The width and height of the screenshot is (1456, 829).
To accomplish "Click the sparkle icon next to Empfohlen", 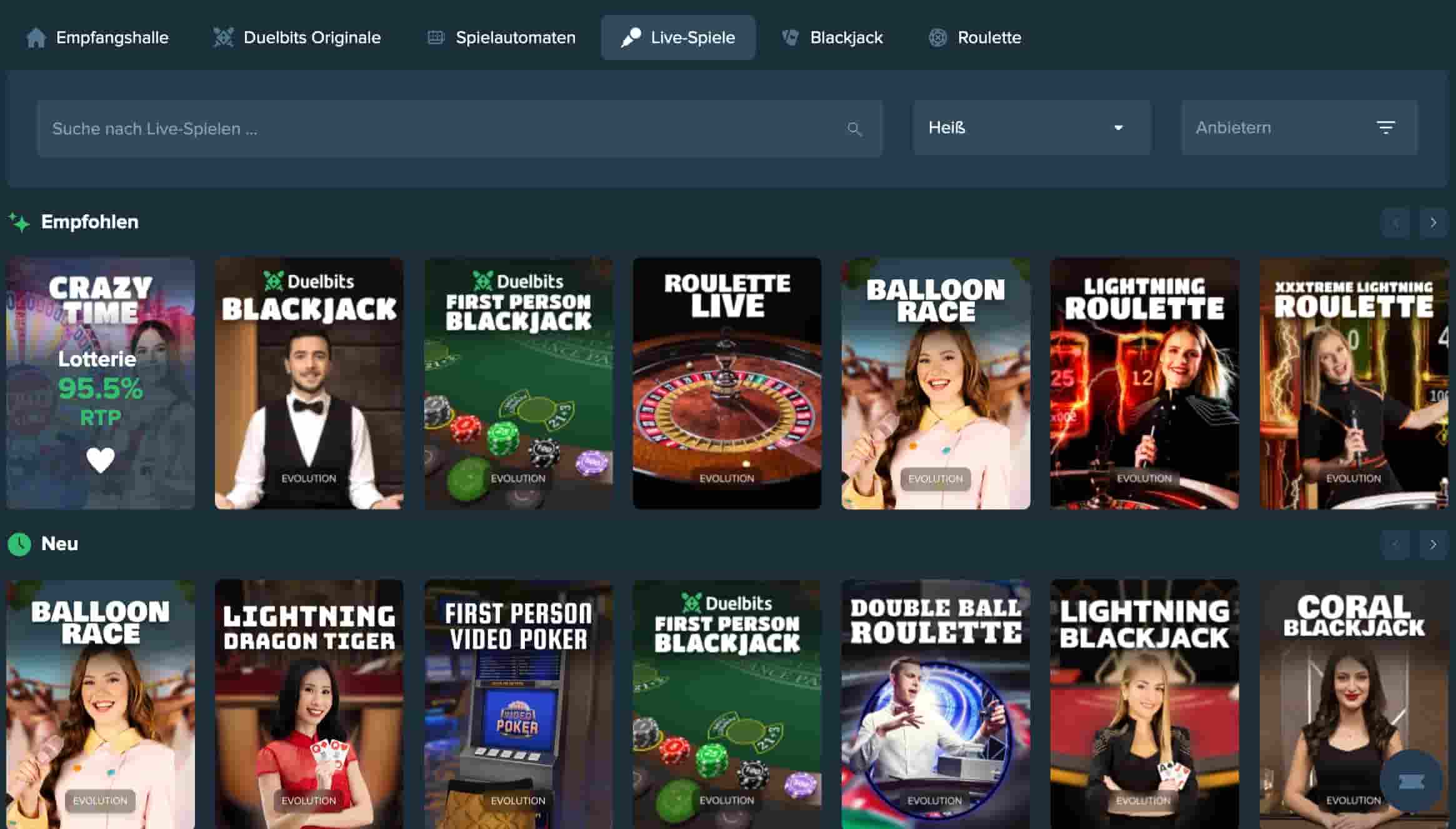I will pyautogui.click(x=19, y=221).
